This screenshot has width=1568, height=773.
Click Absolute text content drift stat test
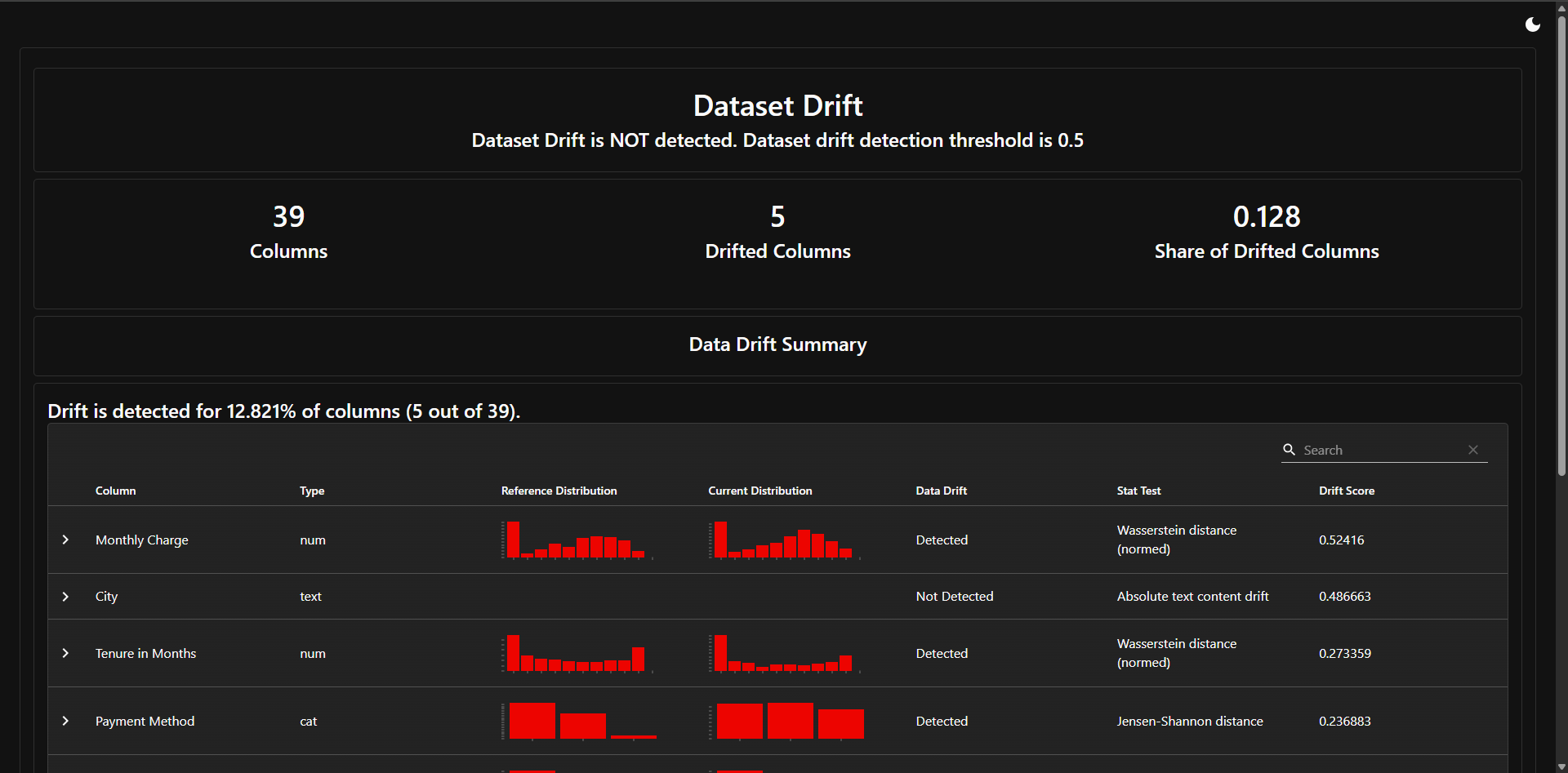[1193, 597]
